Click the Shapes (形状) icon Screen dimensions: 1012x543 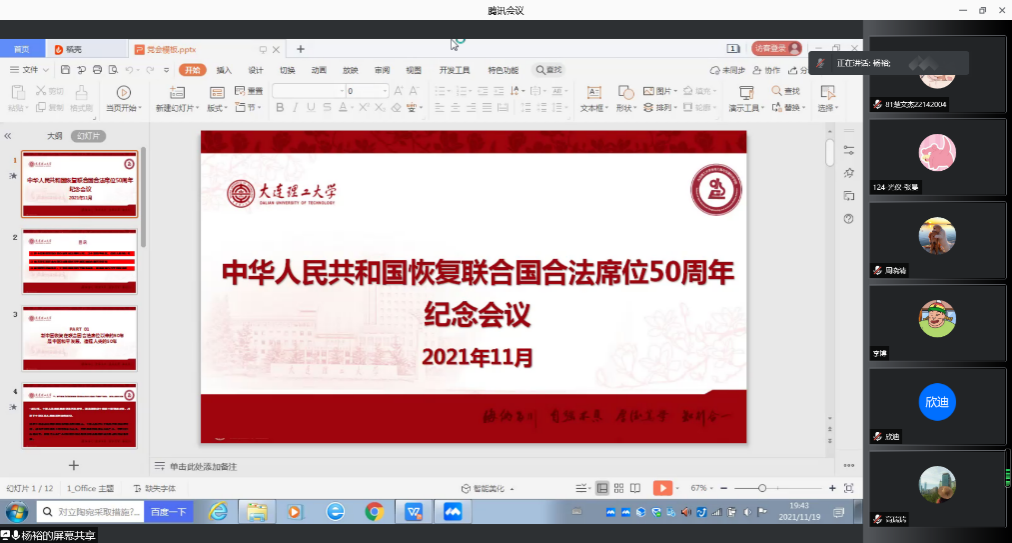click(625, 92)
